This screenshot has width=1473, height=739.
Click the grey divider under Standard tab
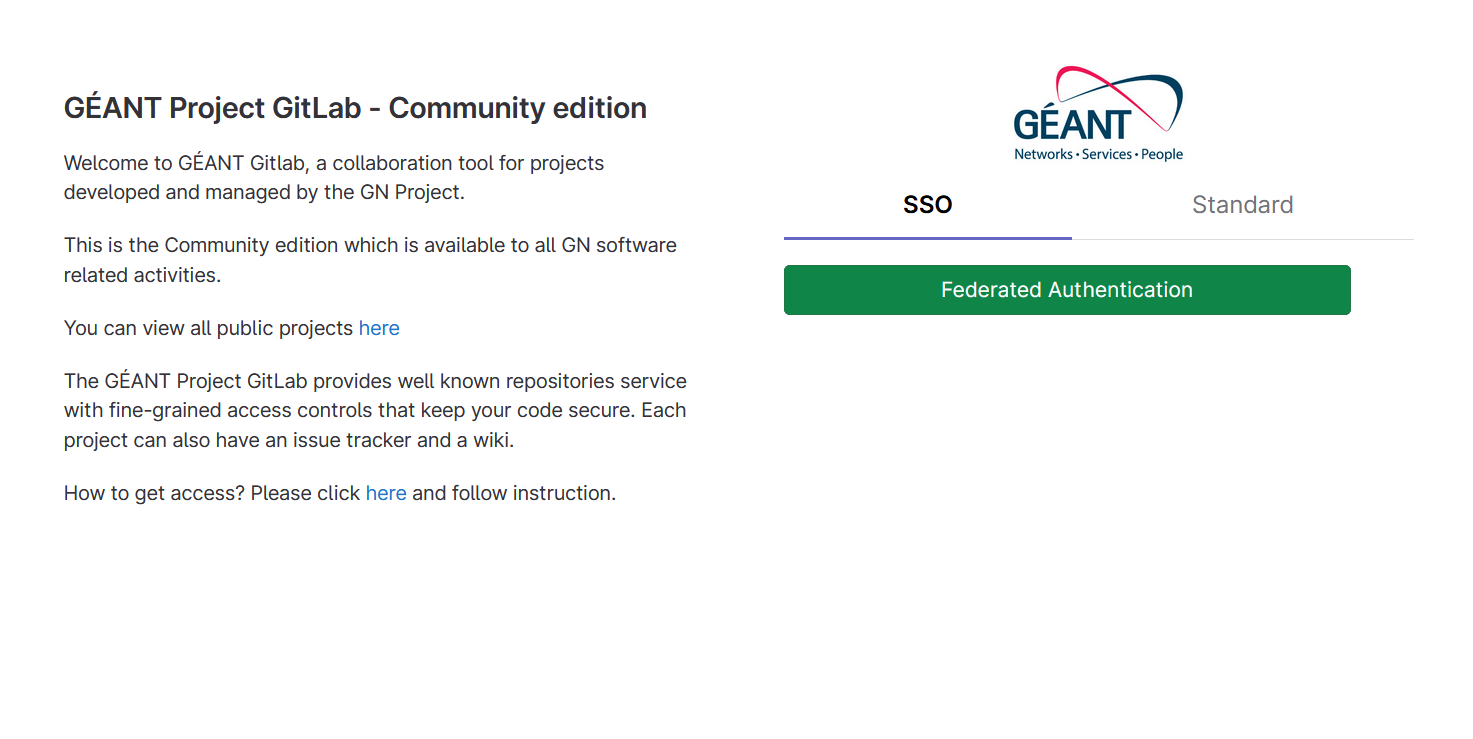coord(1243,239)
